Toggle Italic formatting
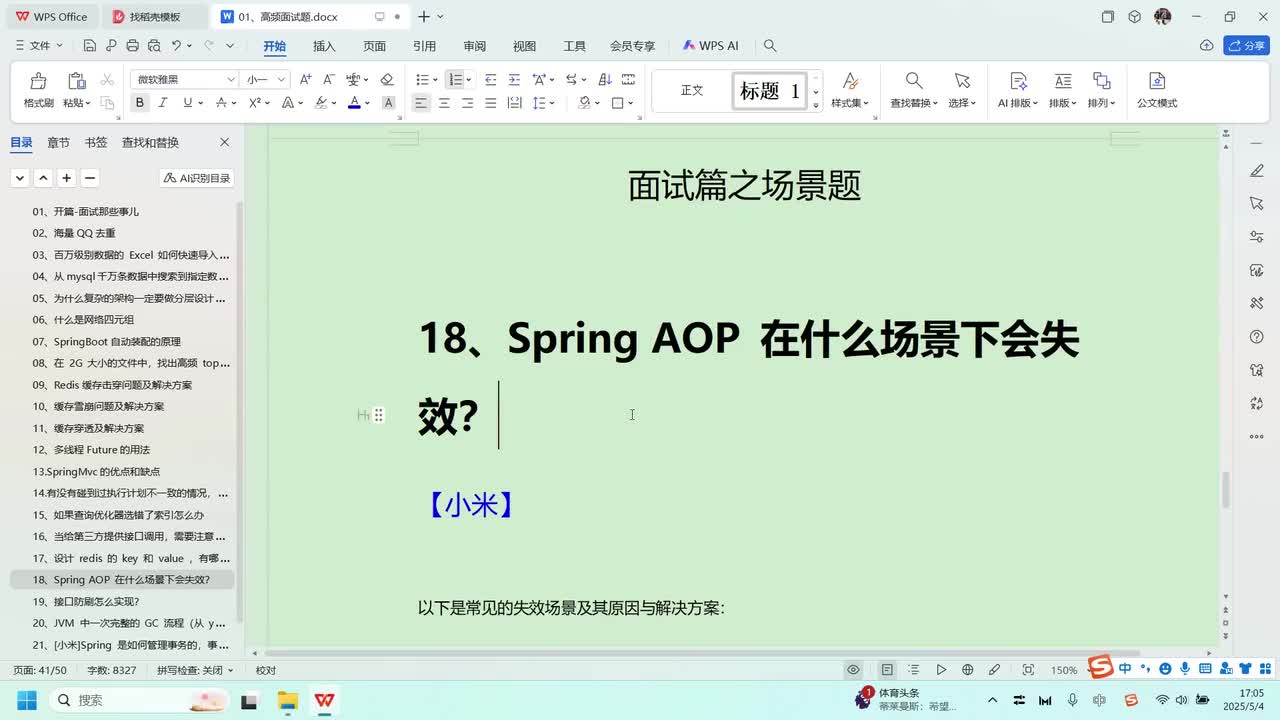The image size is (1280, 720). coord(164,103)
